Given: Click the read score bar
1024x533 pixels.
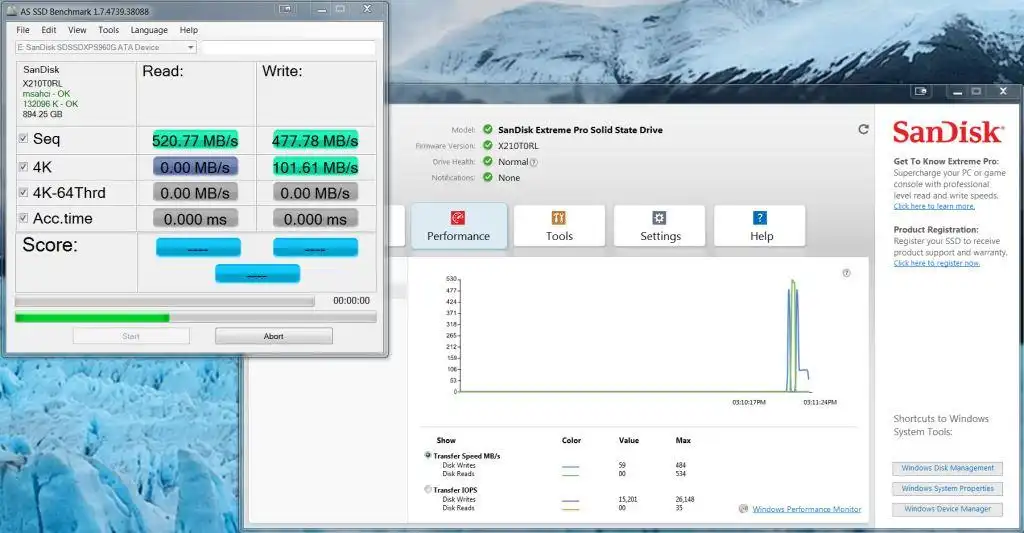Looking at the screenshot, I should tap(198, 248).
